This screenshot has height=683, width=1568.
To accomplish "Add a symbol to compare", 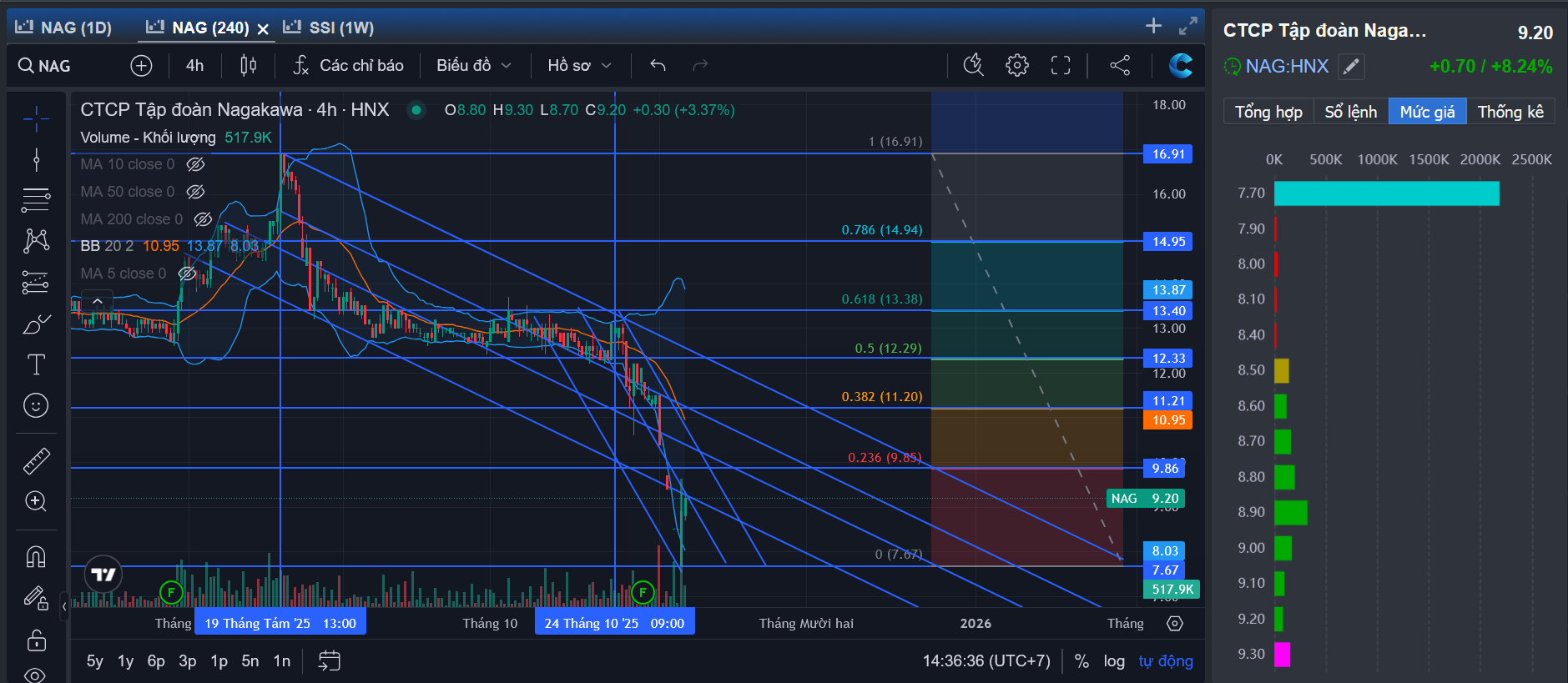I will pos(141,65).
